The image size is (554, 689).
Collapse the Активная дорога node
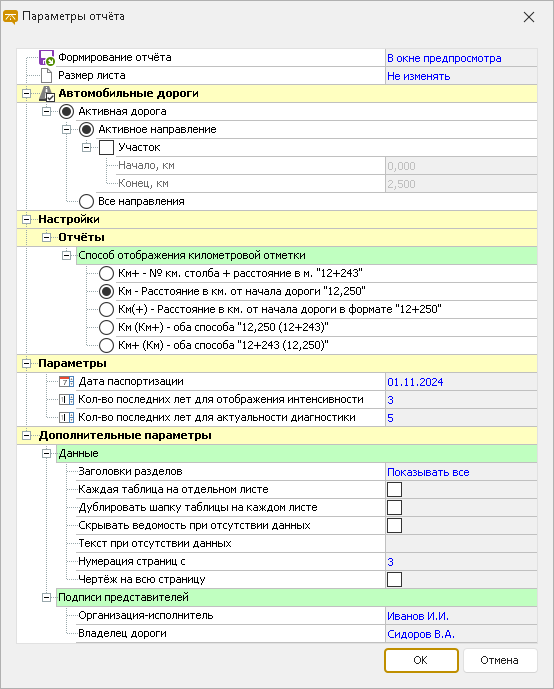coord(47,112)
